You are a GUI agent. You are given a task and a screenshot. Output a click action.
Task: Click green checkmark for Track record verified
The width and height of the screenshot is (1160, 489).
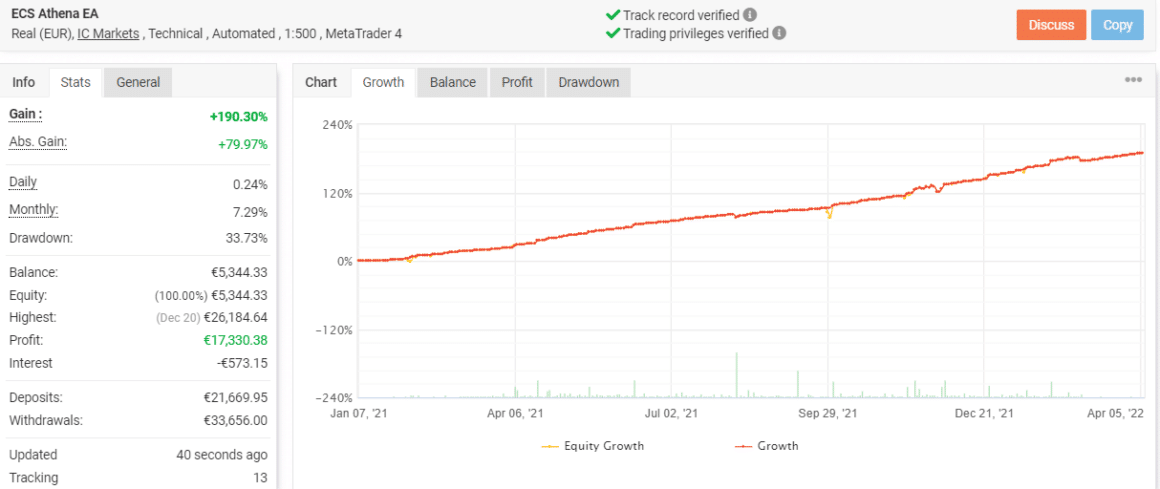pyautogui.click(x=613, y=15)
